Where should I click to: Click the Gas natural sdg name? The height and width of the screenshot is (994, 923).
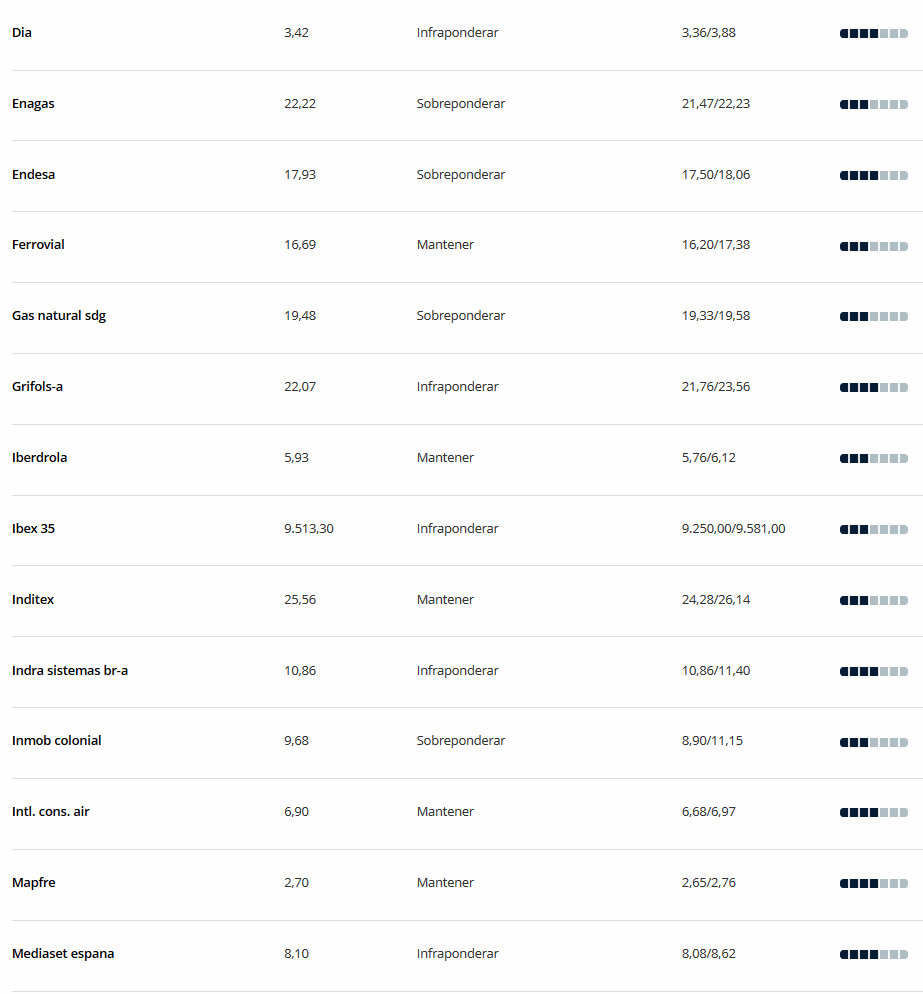click(59, 316)
